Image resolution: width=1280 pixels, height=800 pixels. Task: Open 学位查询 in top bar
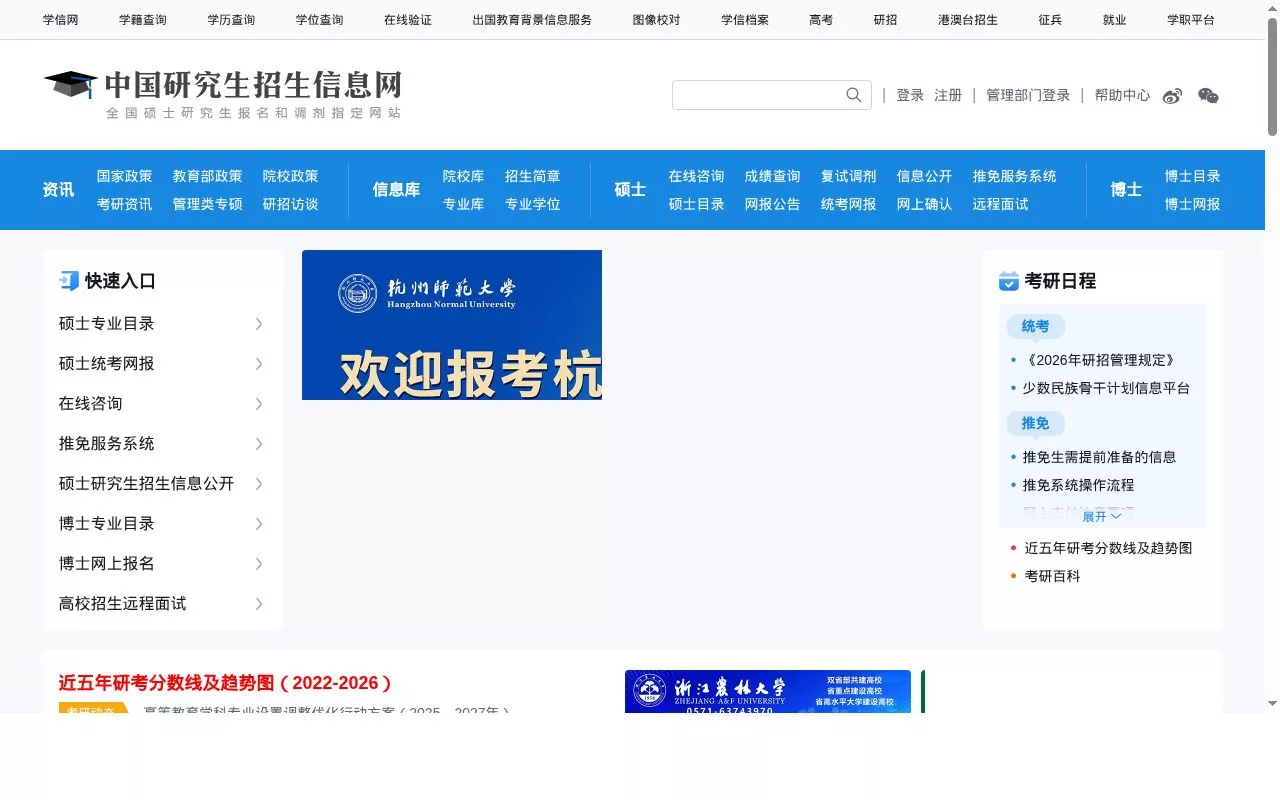click(x=319, y=20)
